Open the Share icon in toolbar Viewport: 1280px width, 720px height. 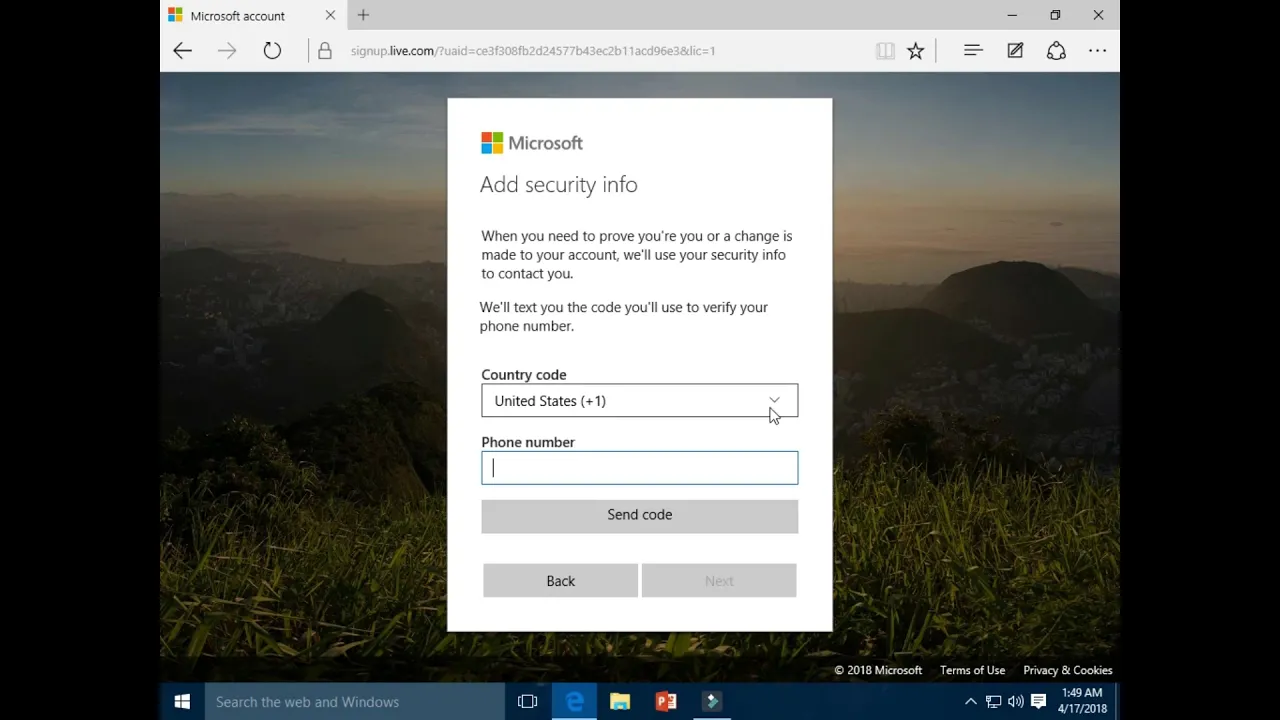[1056, 51]
